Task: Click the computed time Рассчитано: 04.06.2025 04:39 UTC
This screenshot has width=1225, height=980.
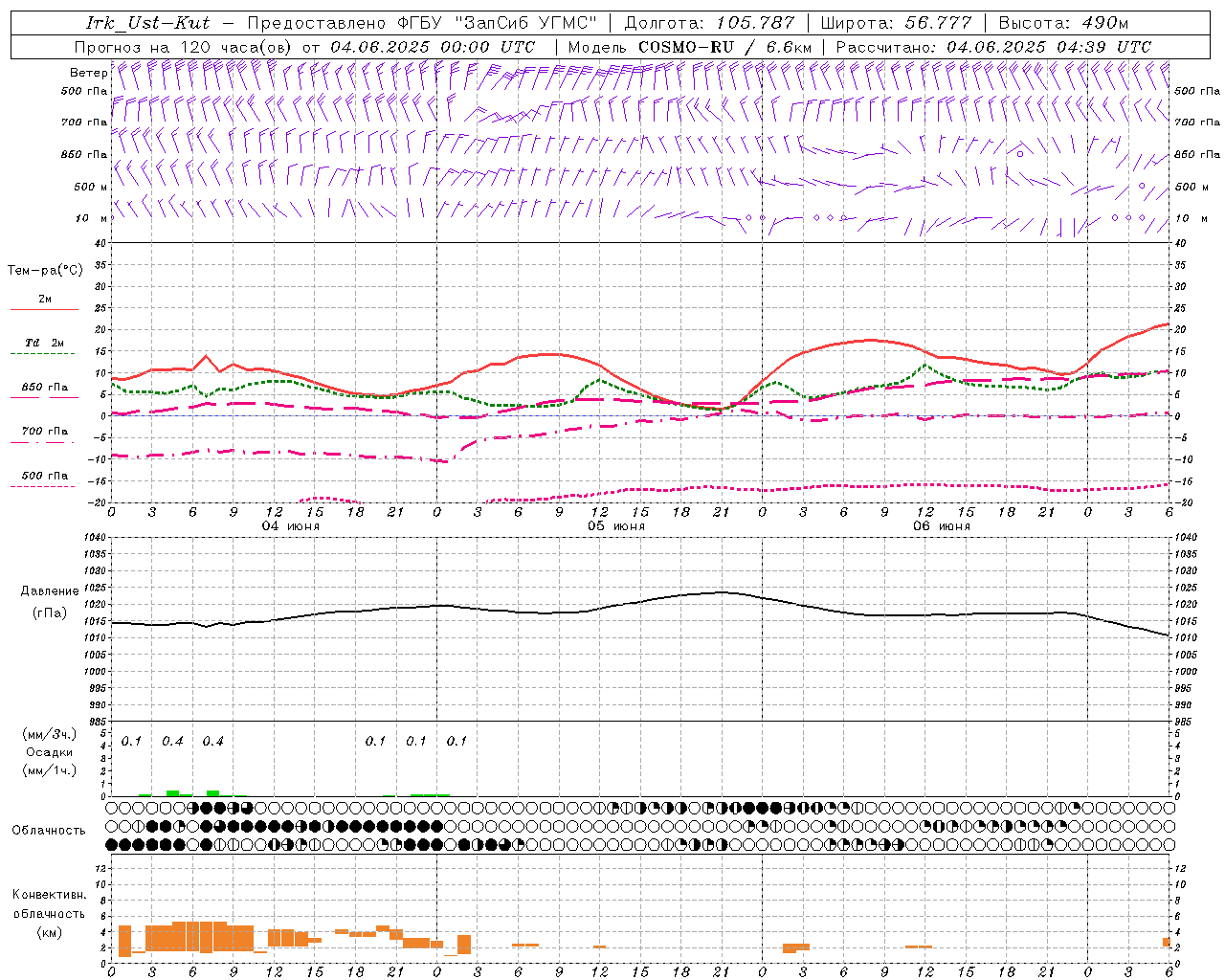Action: click(x=993, y=47)
